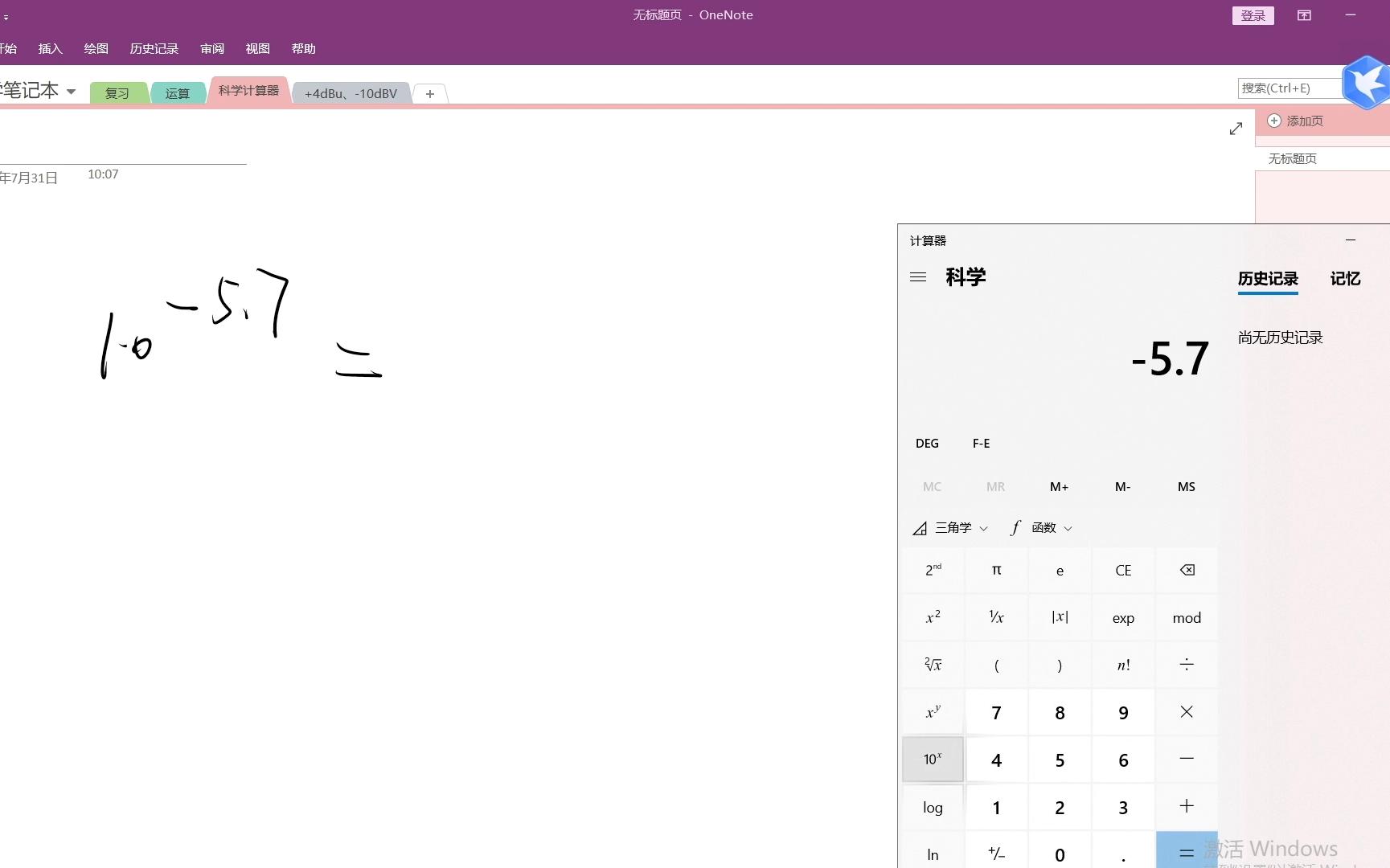
Task: Click the minus operator button
Action: pos(1187,759)
